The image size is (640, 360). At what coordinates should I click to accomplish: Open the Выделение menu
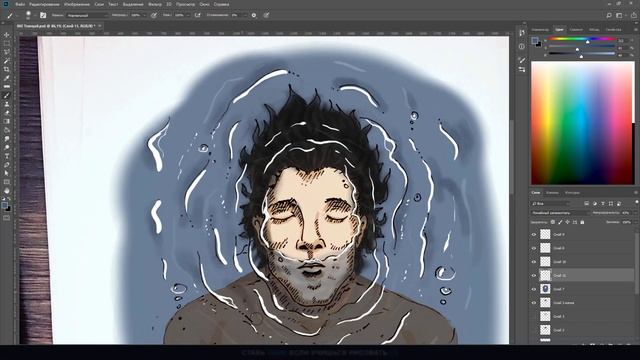pos(133,4)
